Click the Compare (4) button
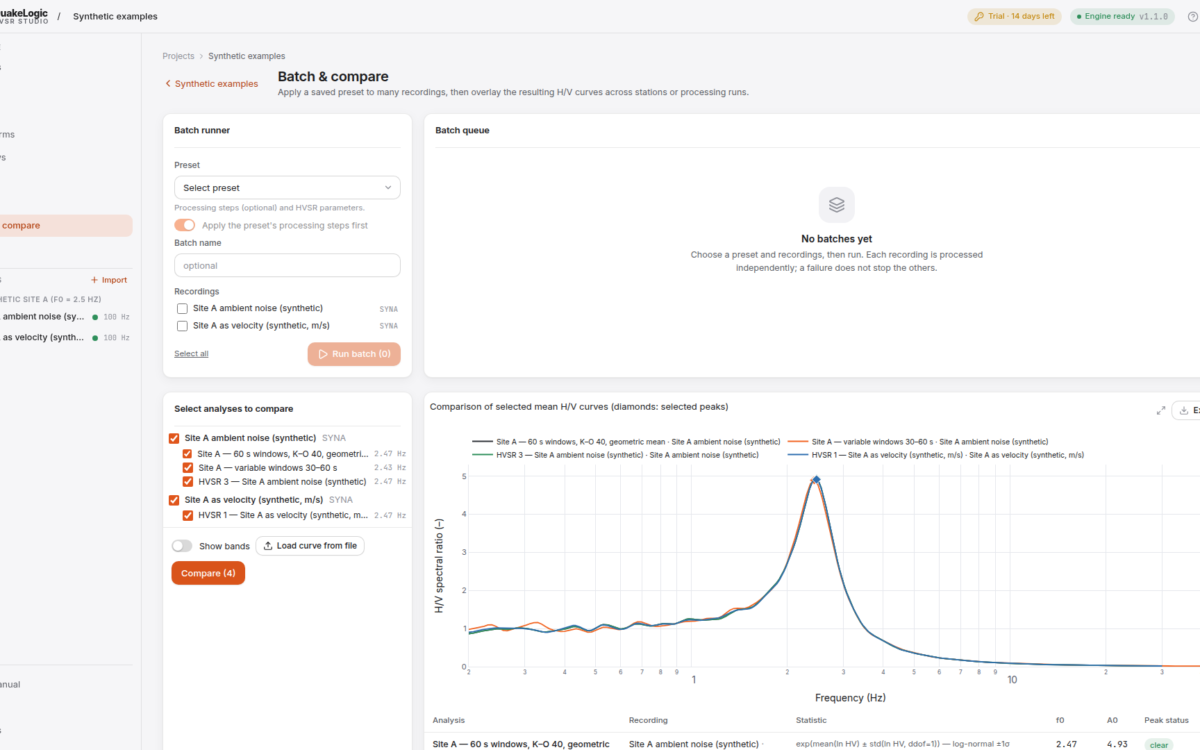1200x750 pixels. click(208, 573)
